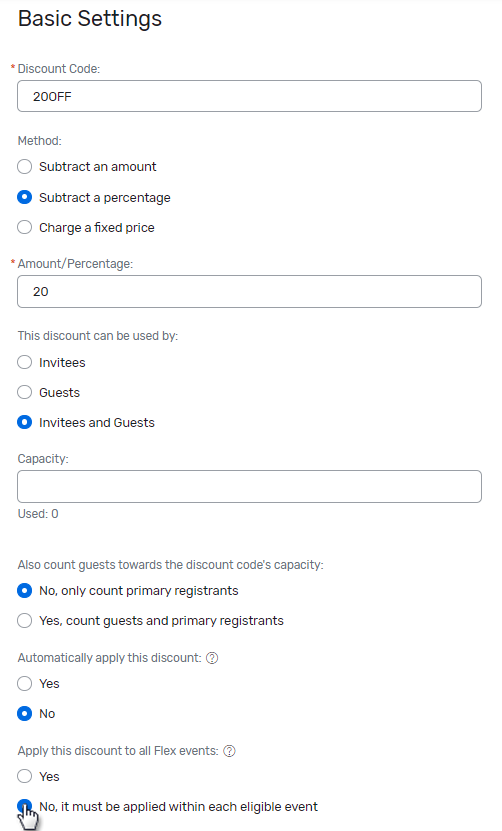502x831 pixels.
Task: Click the Discount Code field label
Action: tap(59, 69)
